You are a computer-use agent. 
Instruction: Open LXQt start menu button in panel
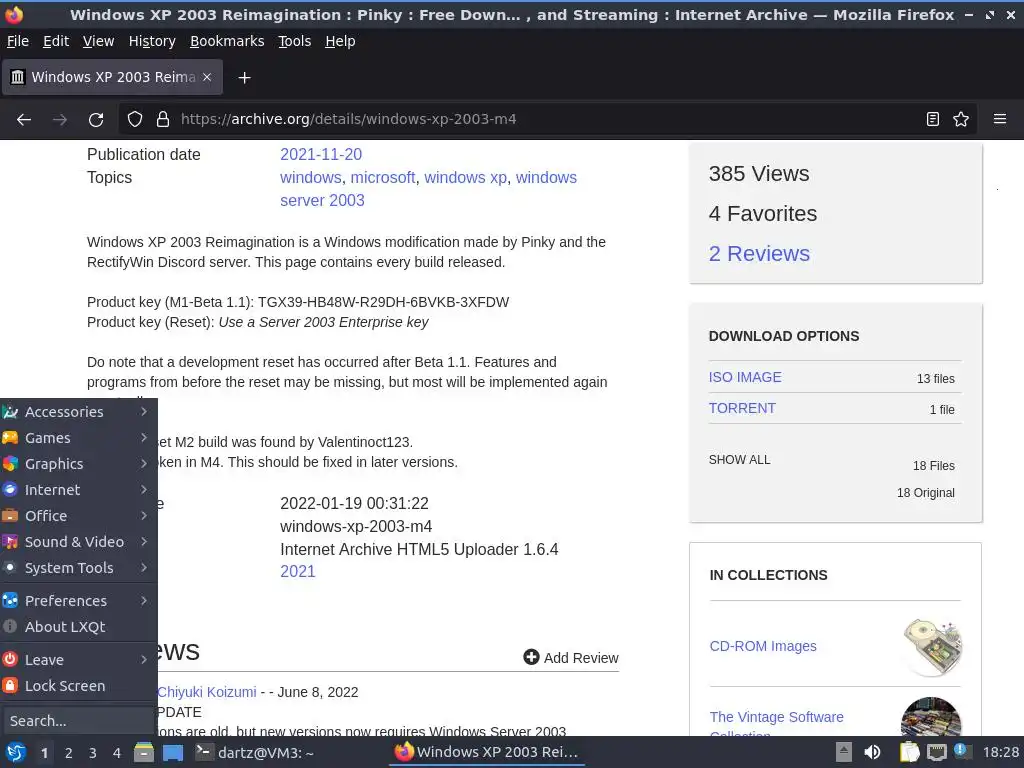click(x=15, y=752)
